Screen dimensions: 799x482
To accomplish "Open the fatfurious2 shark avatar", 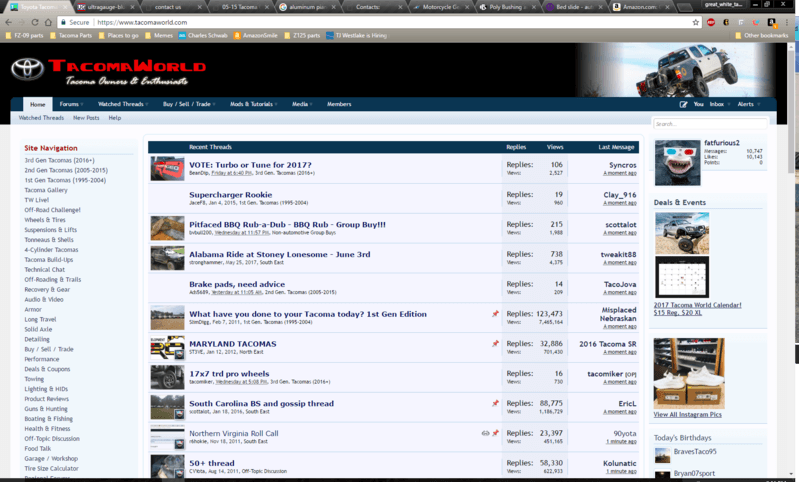I will [677, 163].
